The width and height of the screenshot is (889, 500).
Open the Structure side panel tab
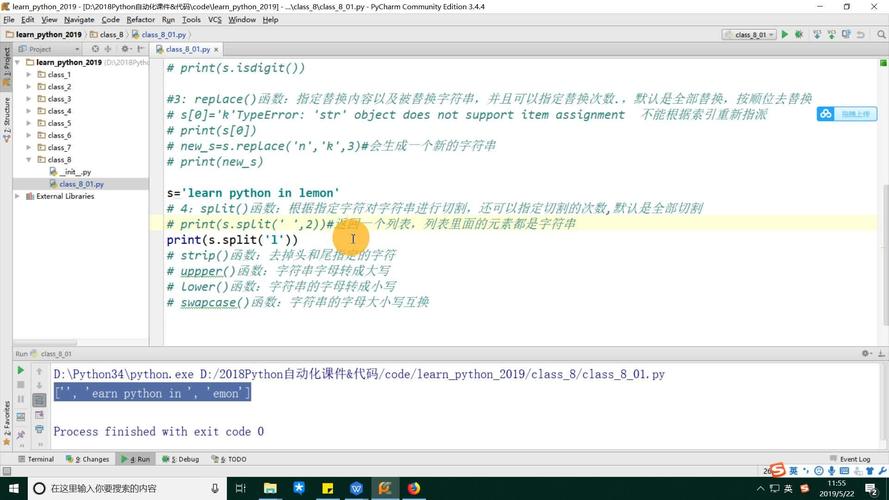click(x=6, y=120)
